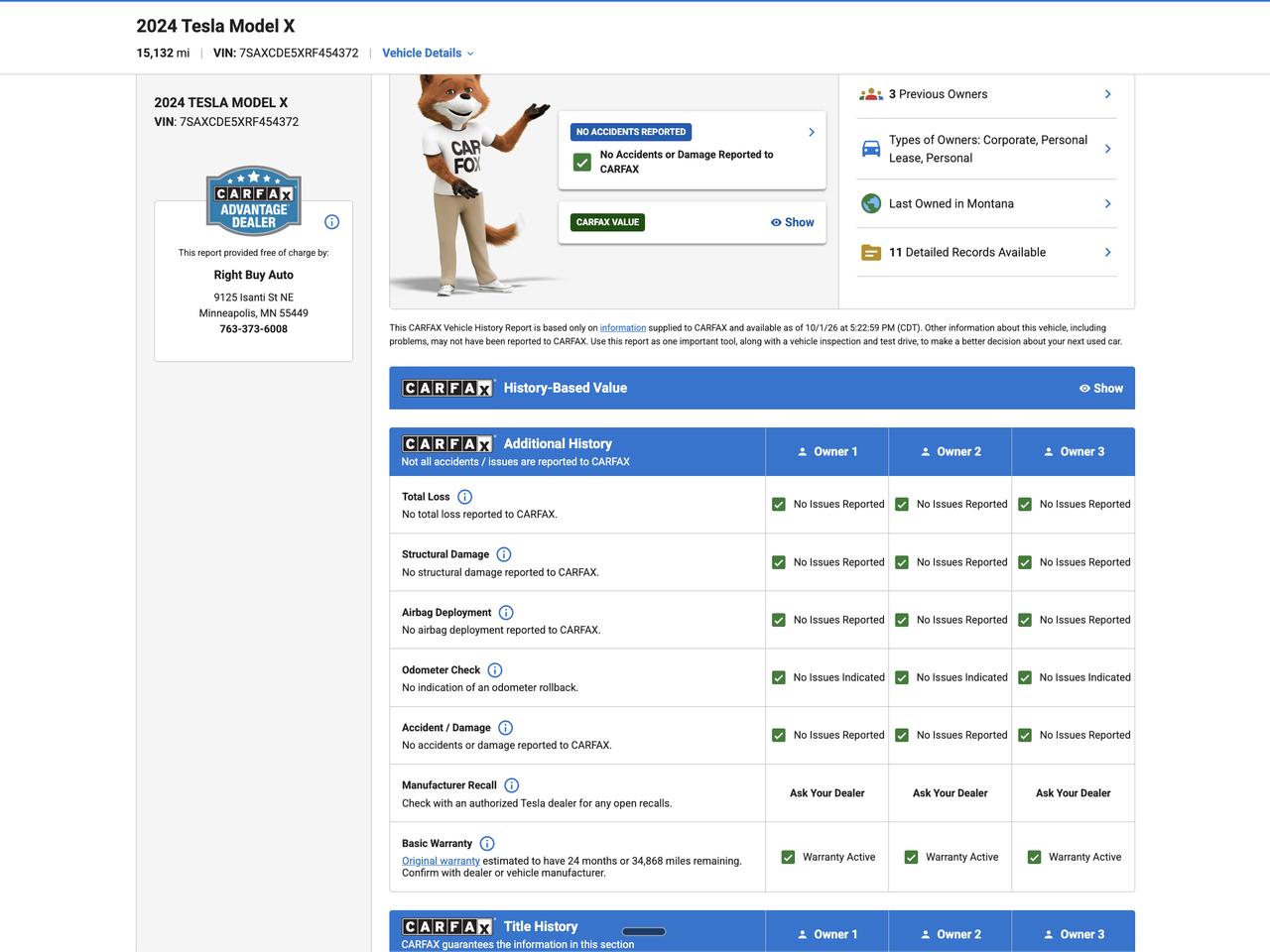Select Owner 2 column header in Additional History
This screenshot has height=952, width=1270.
click(x=951, y=452)
